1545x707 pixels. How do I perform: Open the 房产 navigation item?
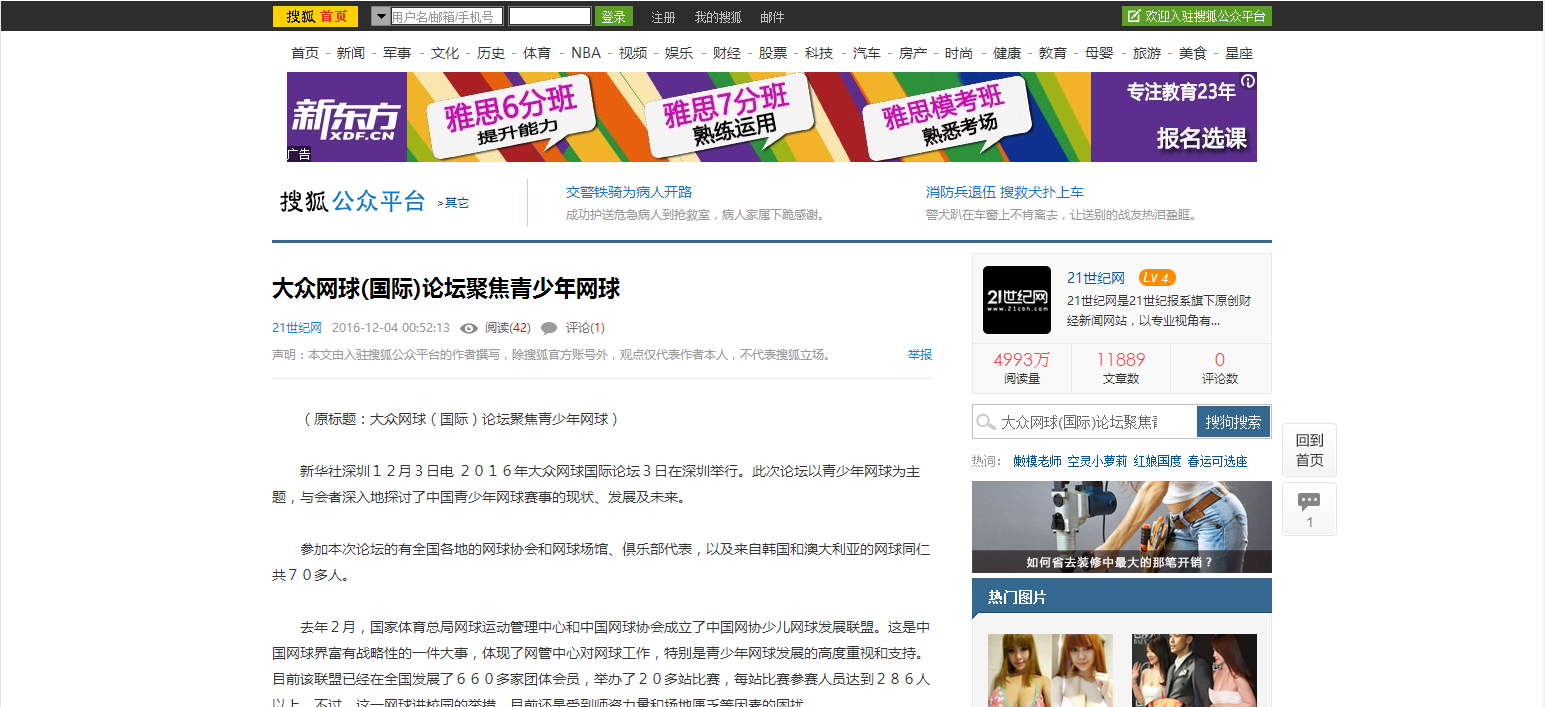[913, 53]
